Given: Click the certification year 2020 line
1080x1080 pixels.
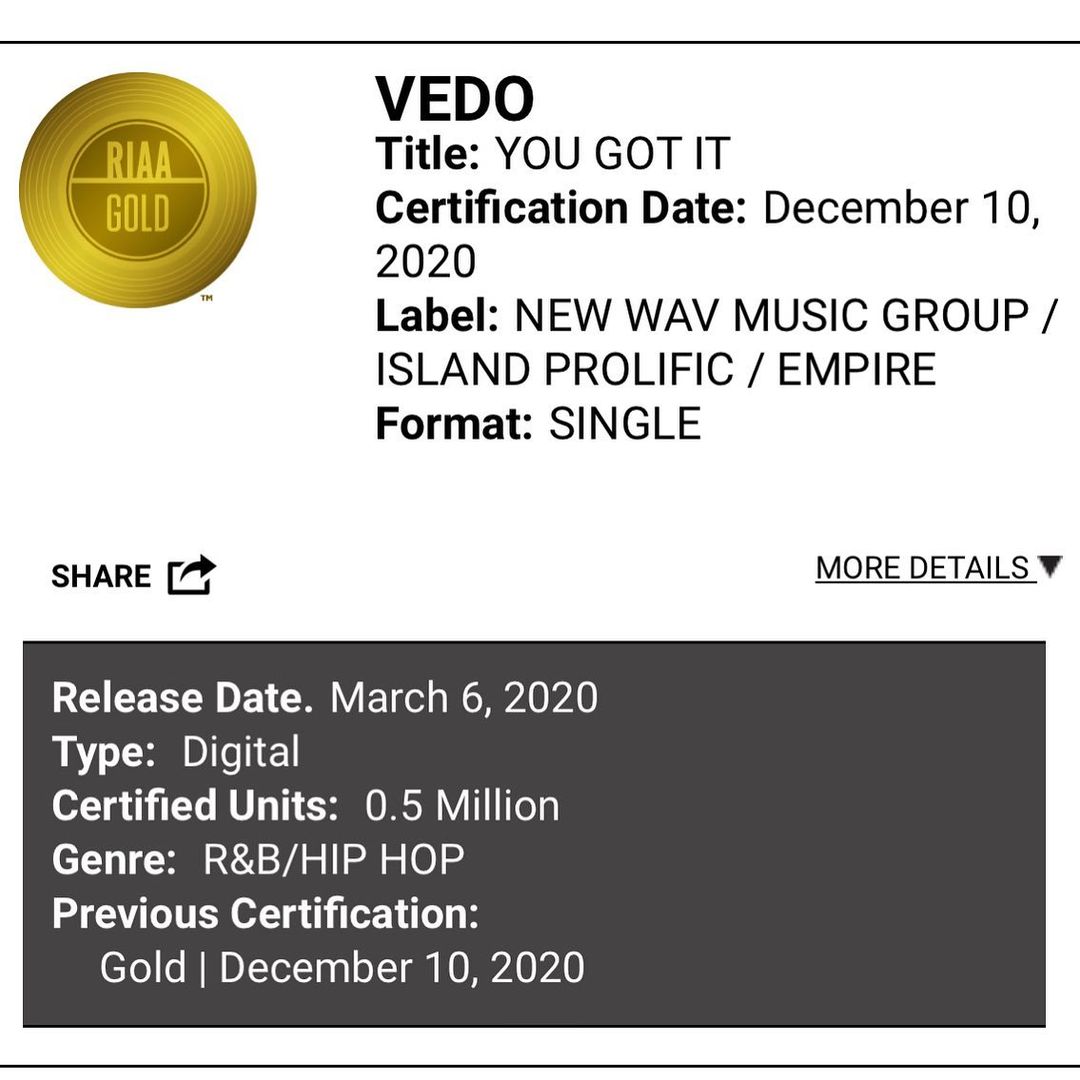Looking at the screenshot, I should [426, 262].
